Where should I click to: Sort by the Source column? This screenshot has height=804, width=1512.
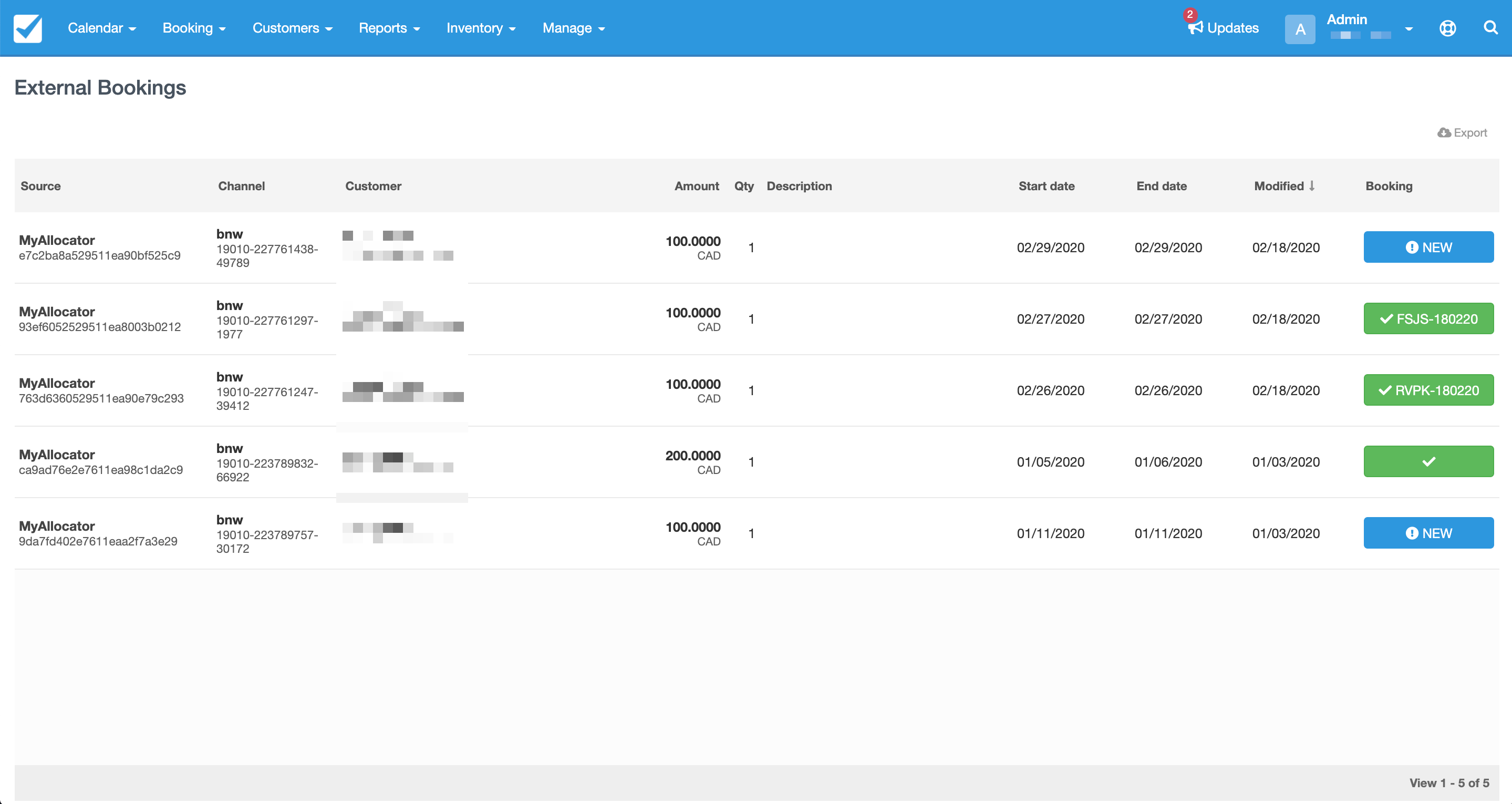coord(40,186)
